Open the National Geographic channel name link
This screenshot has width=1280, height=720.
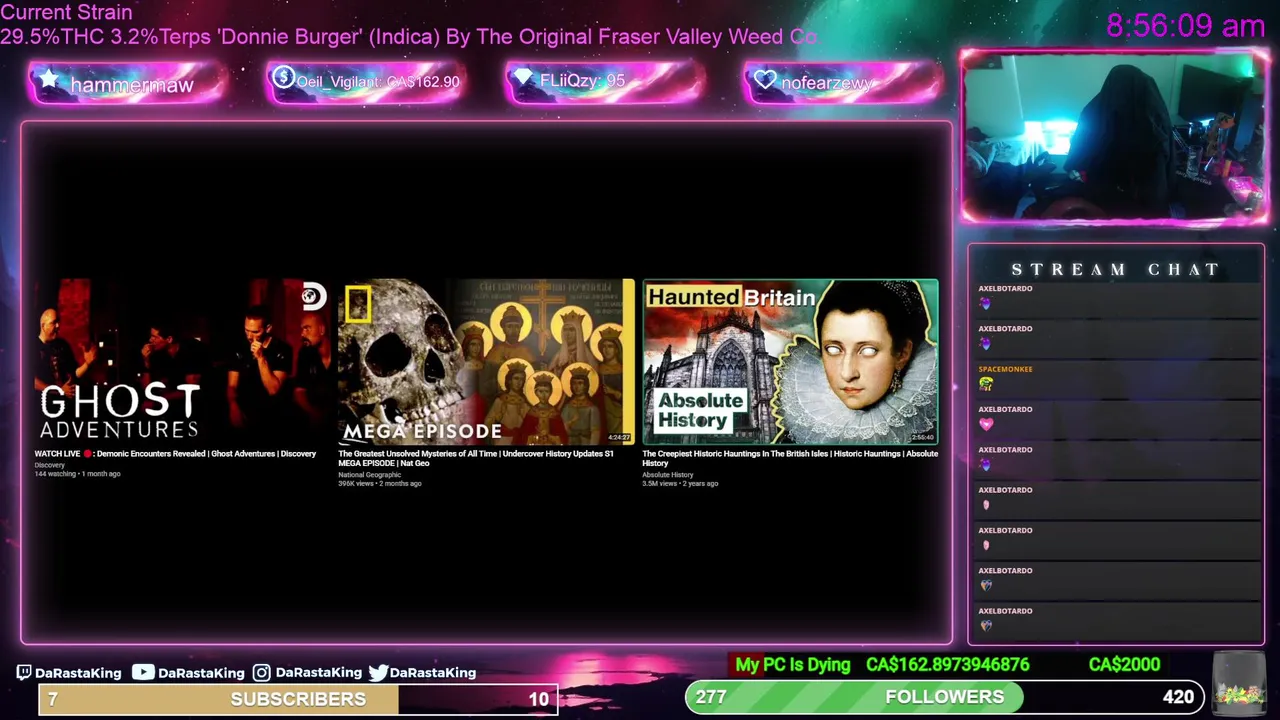(369, 475)
